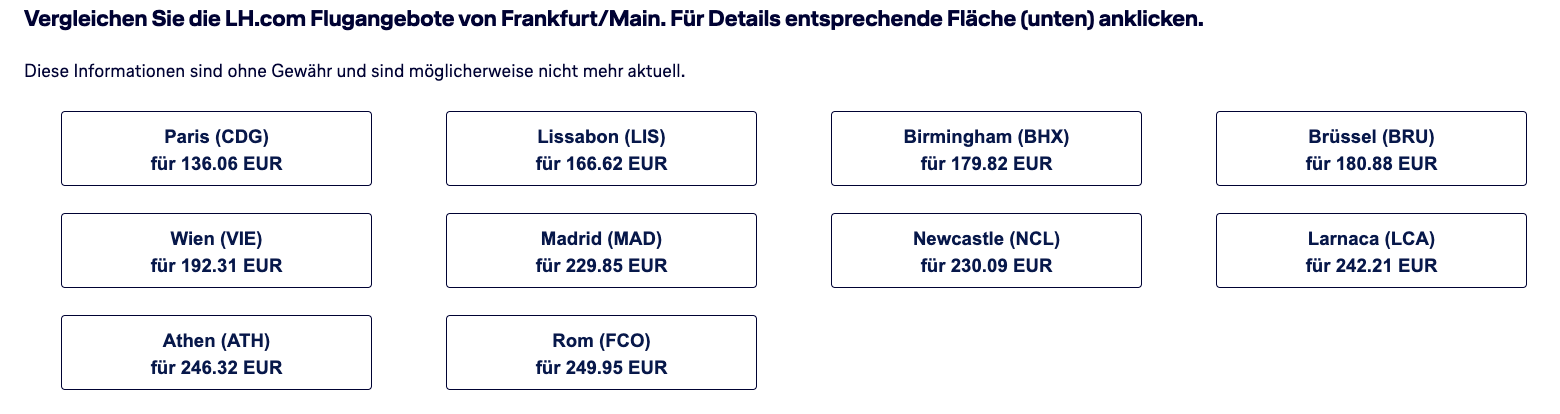Choose the Larnaca (LCA) flight offer
This screenshot has height=414, width=1560.
tap(1371, 250)
